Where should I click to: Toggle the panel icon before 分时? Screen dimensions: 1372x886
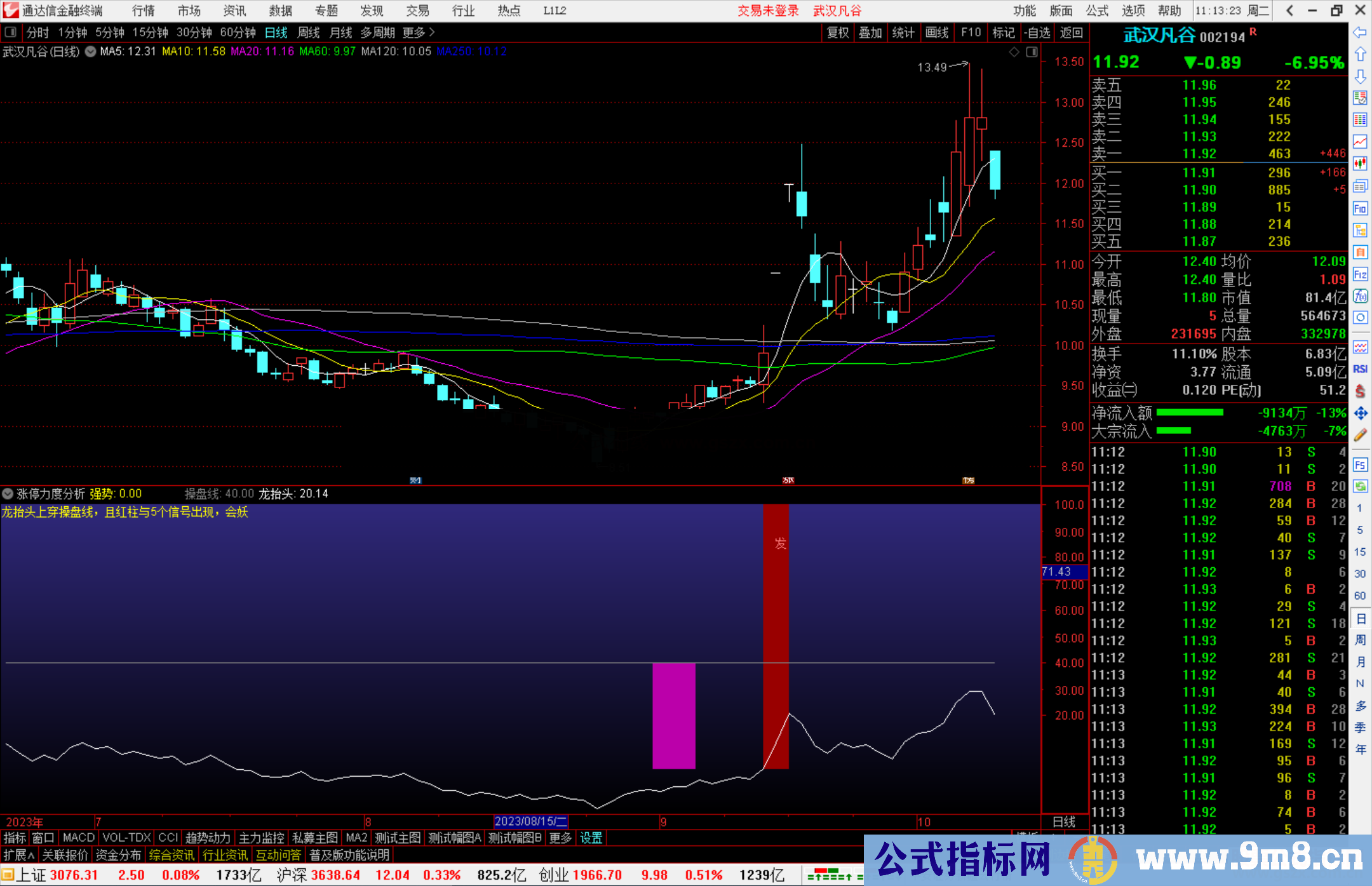coord(11,32)
